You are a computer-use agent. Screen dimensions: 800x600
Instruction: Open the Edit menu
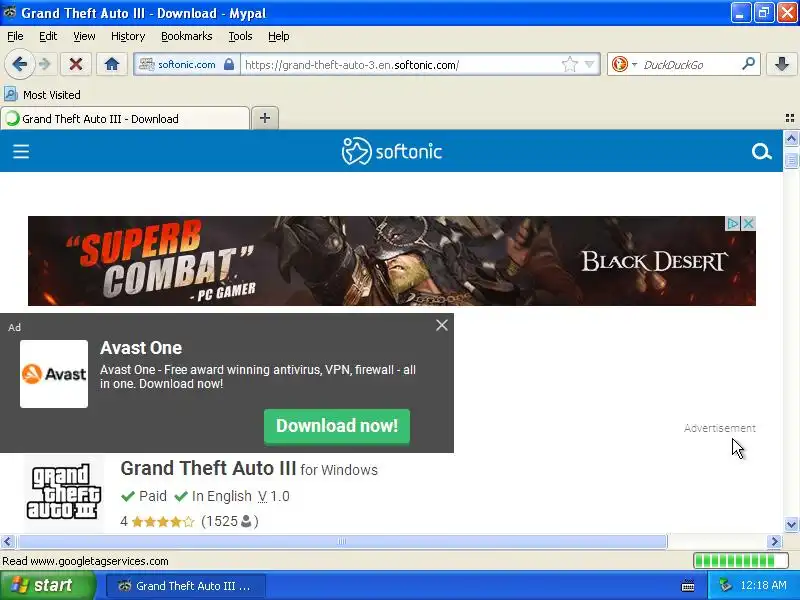tap(48, 36)
